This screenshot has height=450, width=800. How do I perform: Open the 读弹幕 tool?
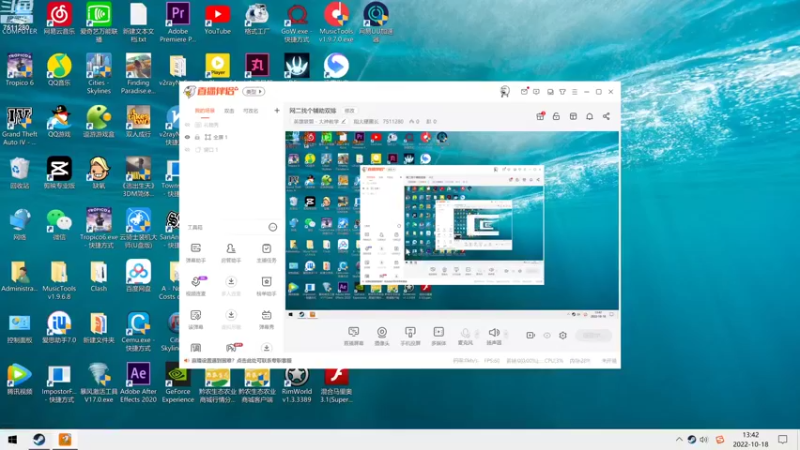(195, 319)
